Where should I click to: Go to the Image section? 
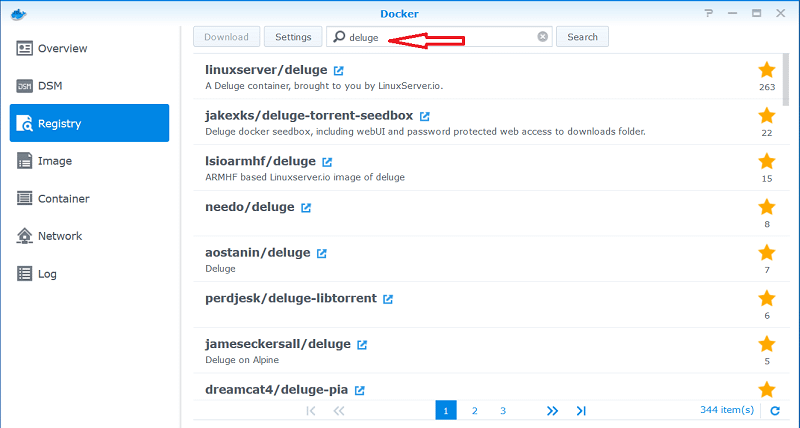point(89,161)
